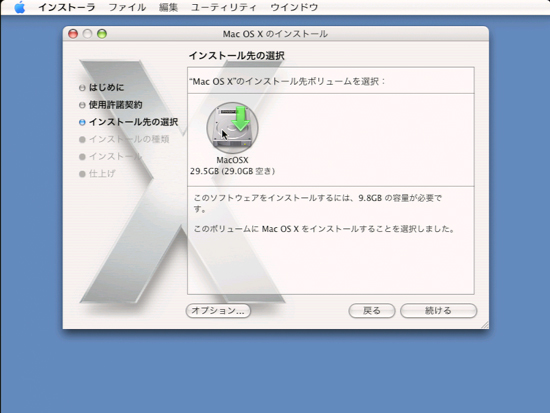This screenshot has width=550, height=413.
Task: Click the window resize grip corner
Action: [485, 325]
